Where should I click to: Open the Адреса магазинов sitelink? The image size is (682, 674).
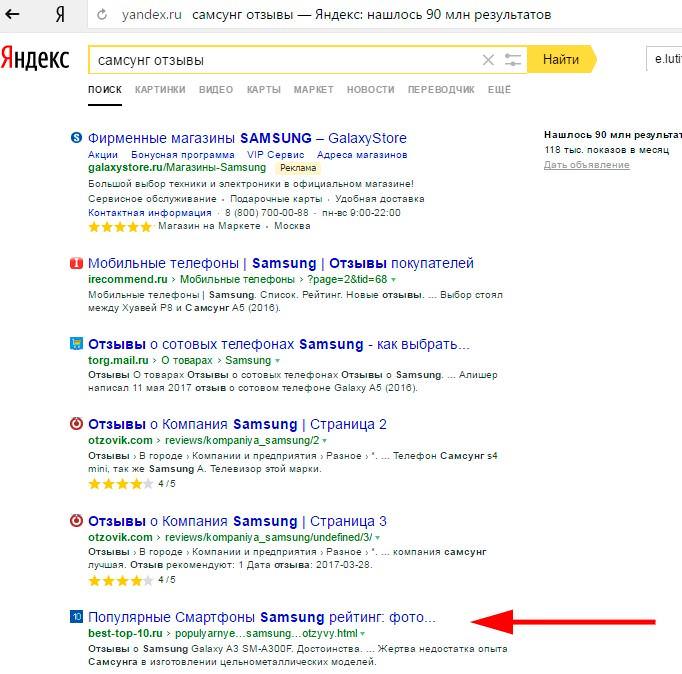pos(362,155)
